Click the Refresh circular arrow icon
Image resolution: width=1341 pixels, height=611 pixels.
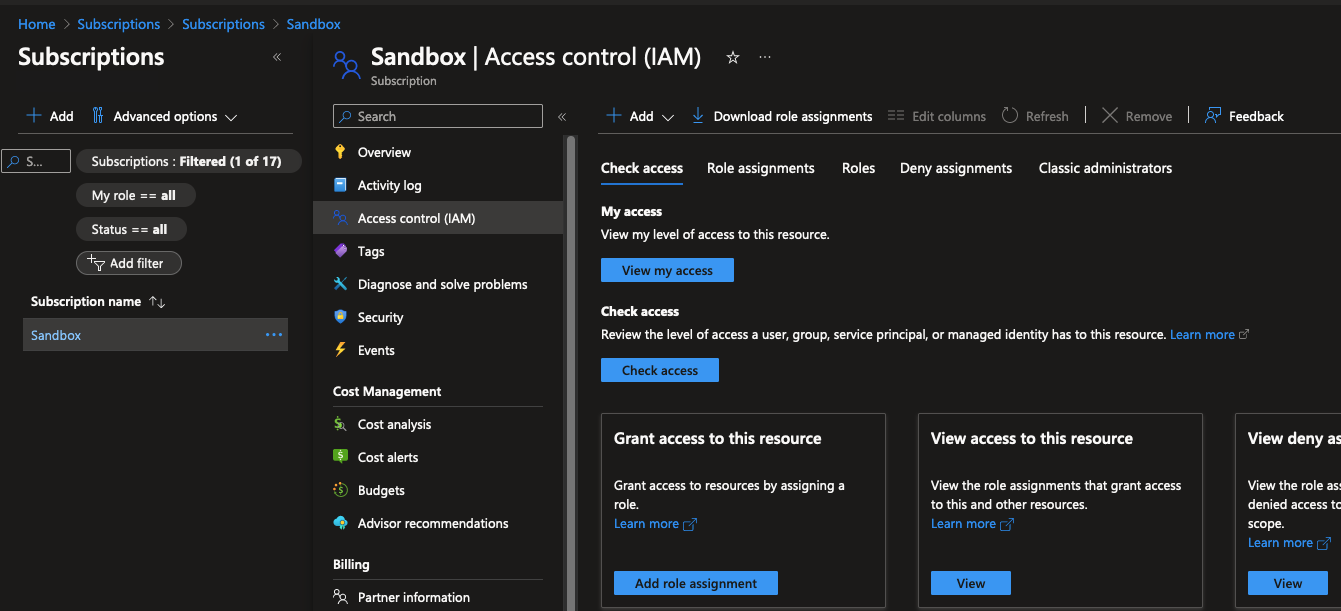(x=1010, y=116)
